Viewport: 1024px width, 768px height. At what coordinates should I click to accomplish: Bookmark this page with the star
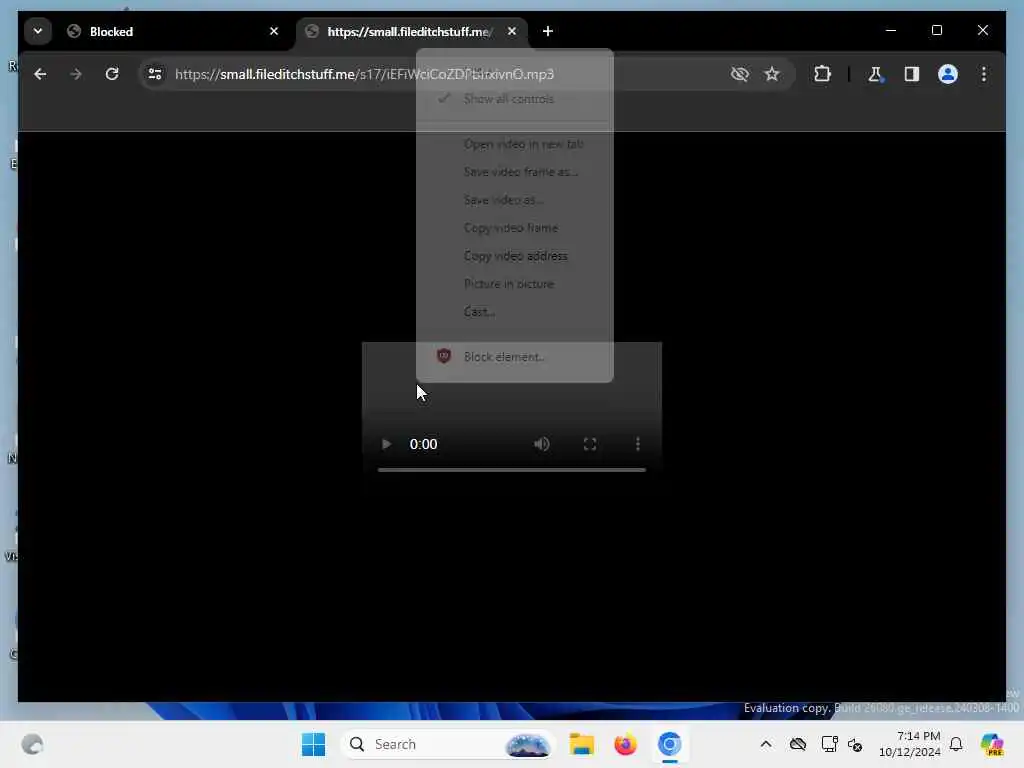772,74
